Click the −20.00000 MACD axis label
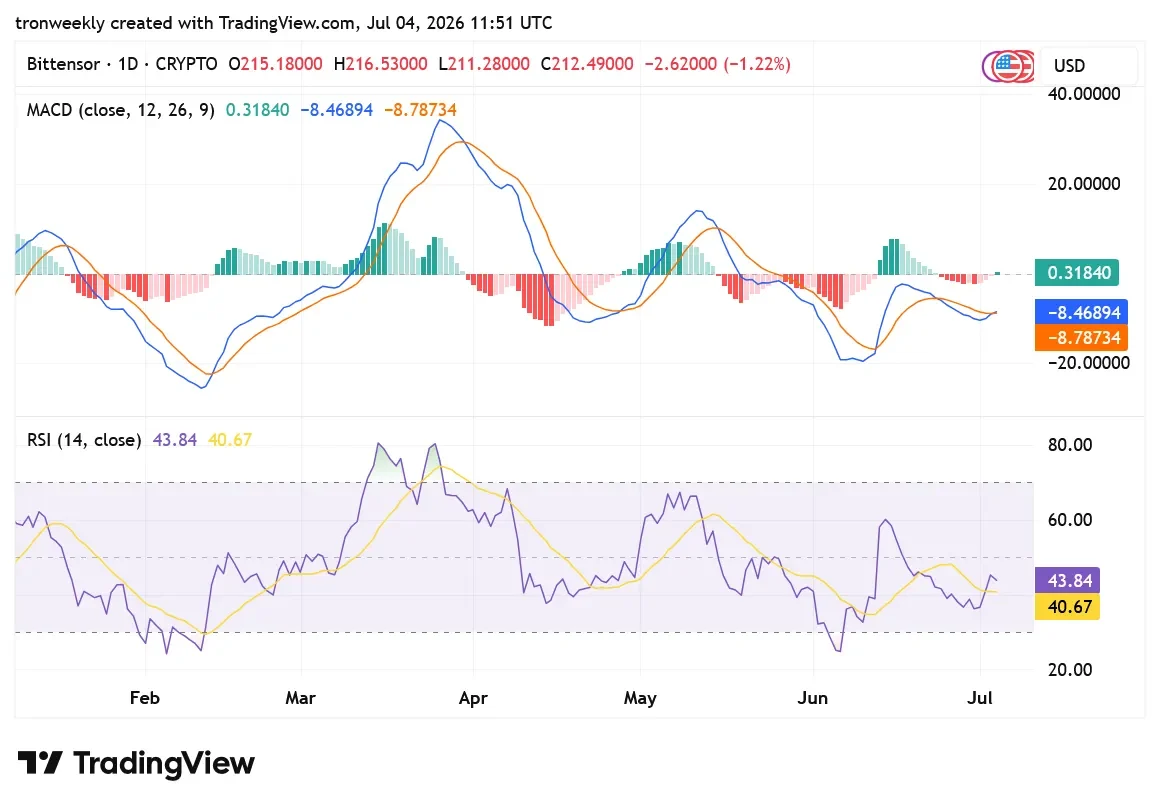This screenshot has width=1160, height=808. 1088,363
